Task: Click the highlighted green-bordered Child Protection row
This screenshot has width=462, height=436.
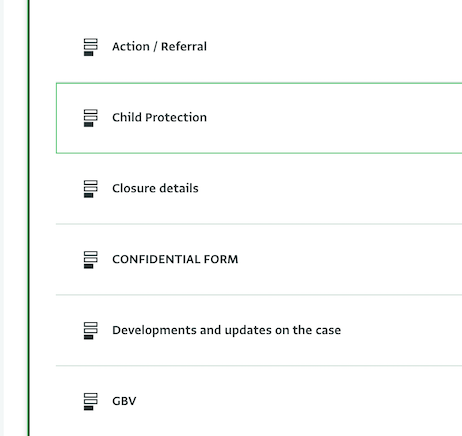Action: (259, 118)
